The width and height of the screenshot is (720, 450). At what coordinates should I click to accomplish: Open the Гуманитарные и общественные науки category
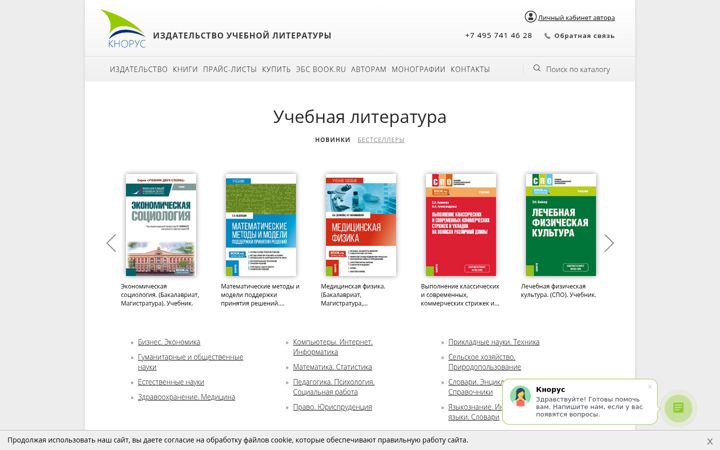[190, 362]
